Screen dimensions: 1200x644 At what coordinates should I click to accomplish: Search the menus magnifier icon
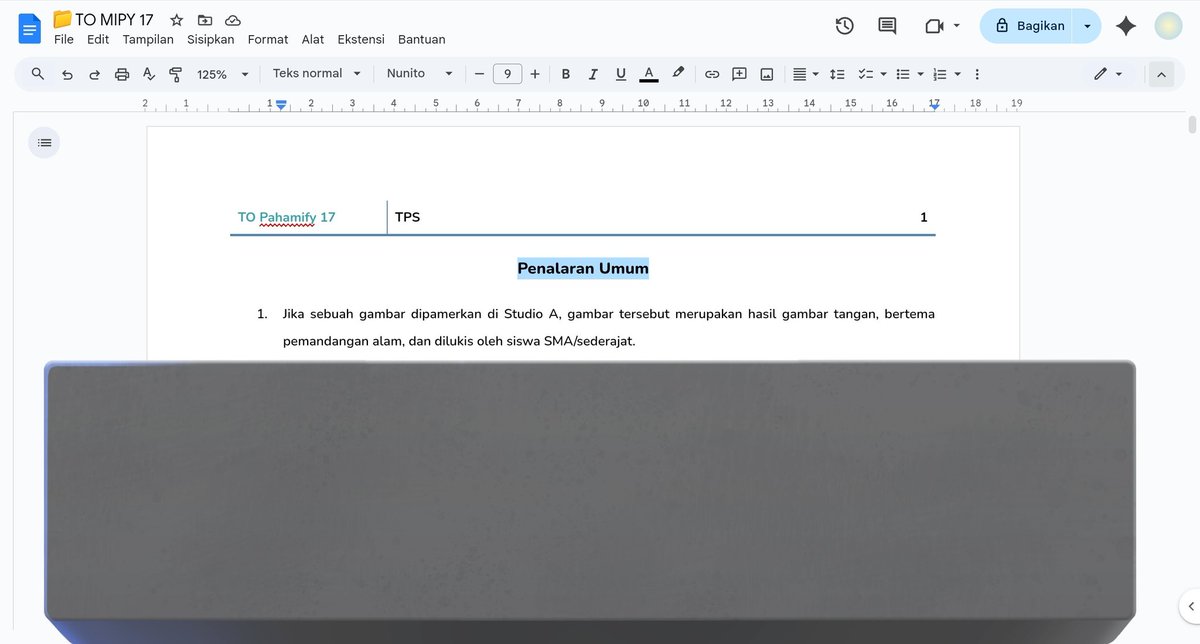click(38, 74)
